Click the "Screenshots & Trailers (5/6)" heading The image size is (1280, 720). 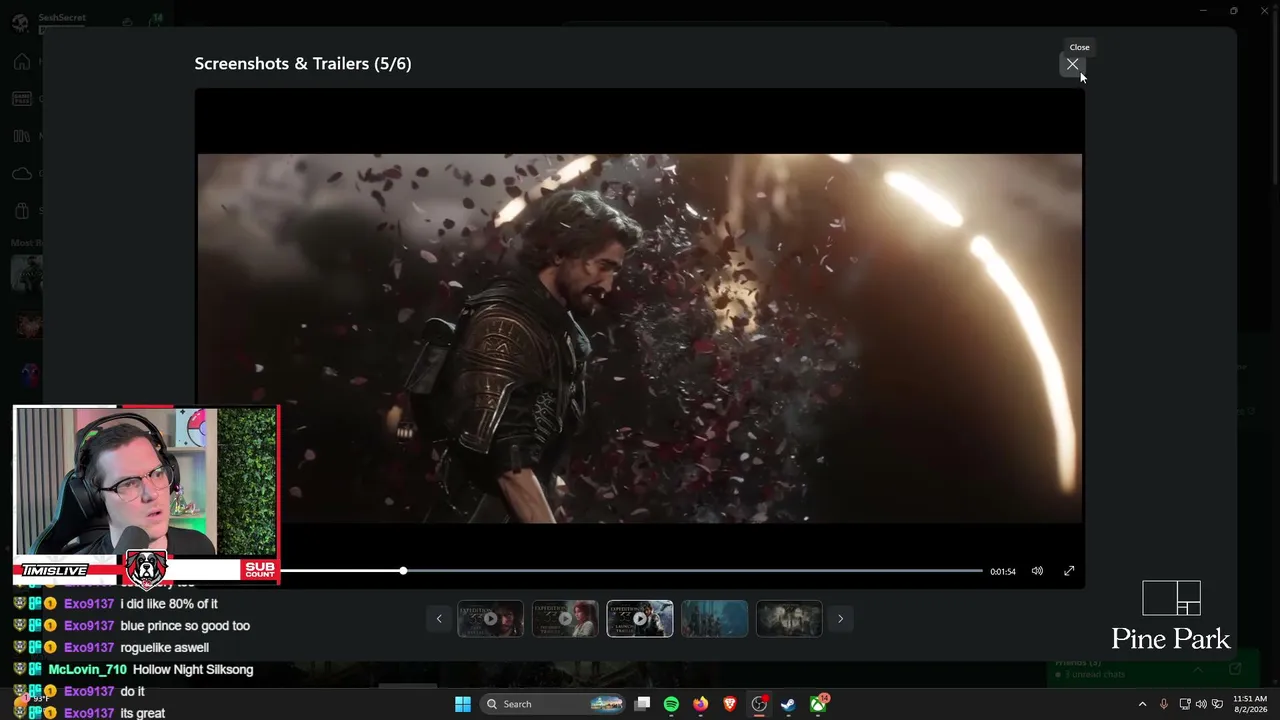[x=303, y=64]
